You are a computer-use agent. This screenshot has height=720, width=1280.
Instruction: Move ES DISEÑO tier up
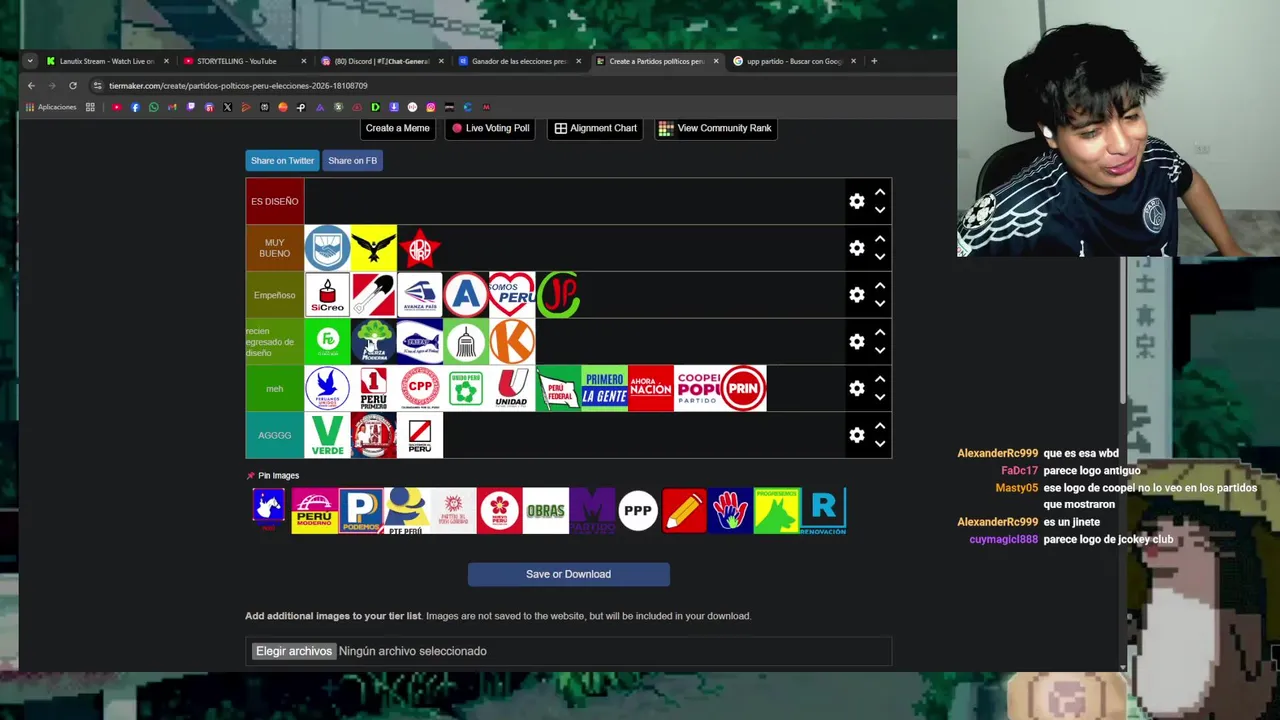click(880, 192)
